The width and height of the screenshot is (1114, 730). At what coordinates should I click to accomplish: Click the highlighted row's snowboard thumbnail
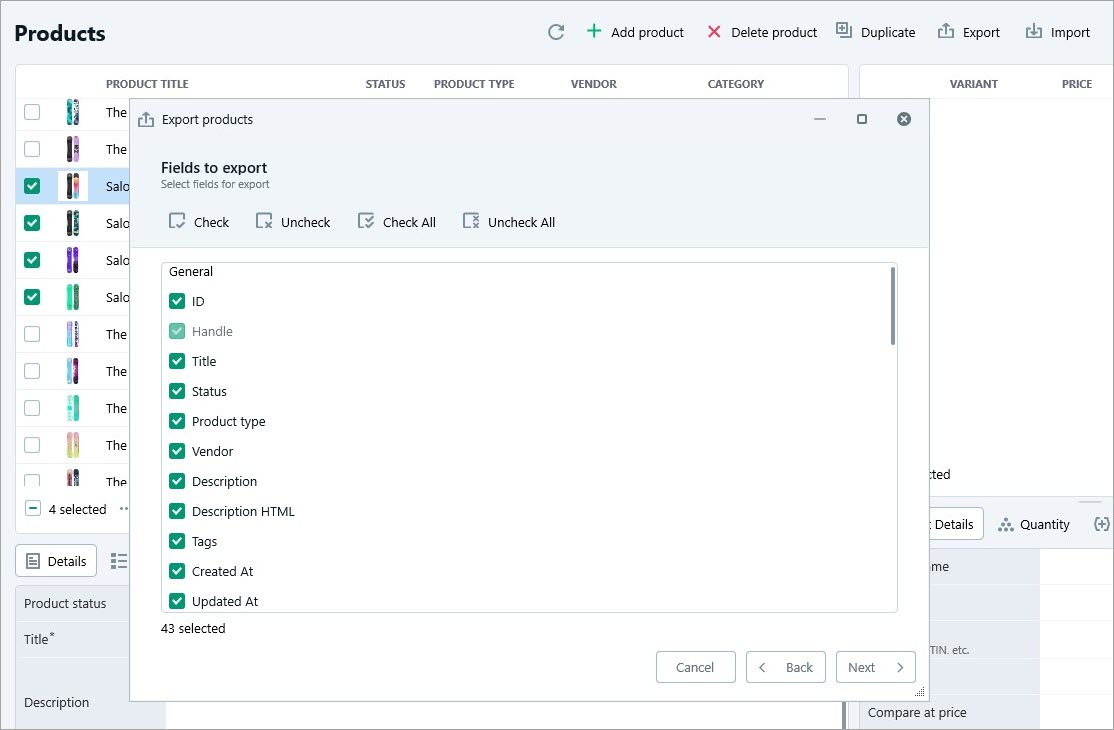72,186
